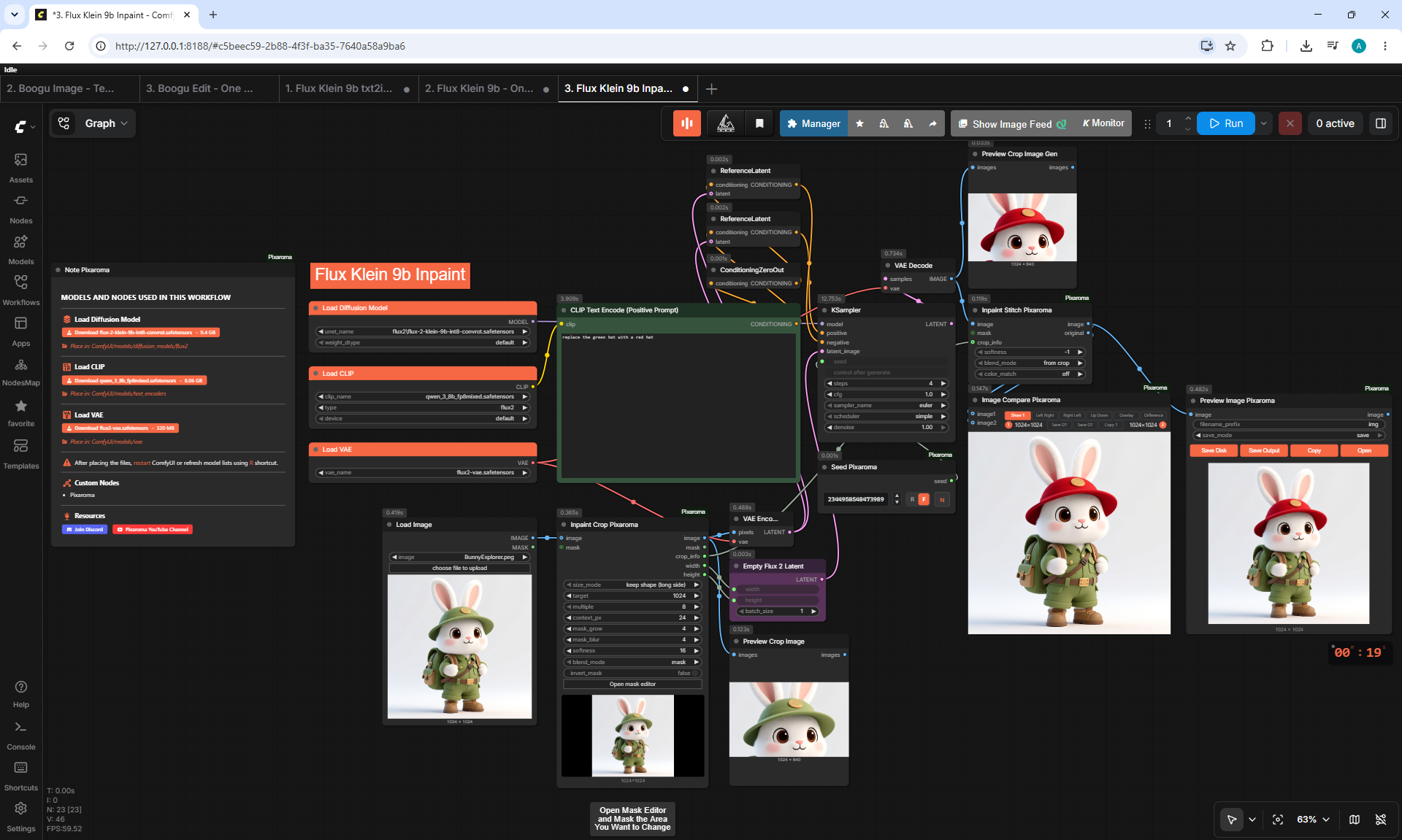Open keyboard Shortcuts panel

(x=21, y=777)
